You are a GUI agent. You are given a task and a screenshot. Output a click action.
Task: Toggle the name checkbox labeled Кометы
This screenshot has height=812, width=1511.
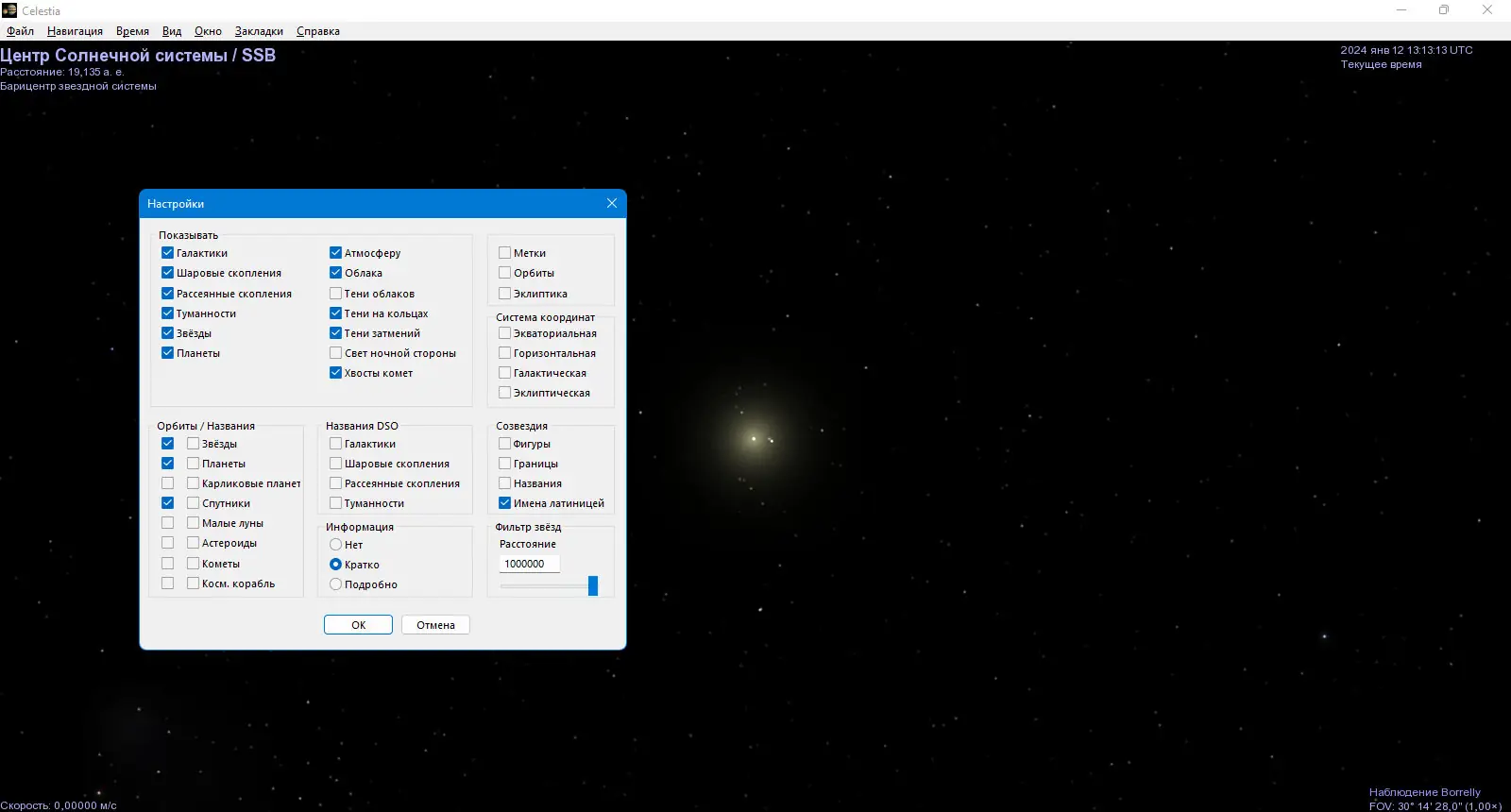[193, 564]
